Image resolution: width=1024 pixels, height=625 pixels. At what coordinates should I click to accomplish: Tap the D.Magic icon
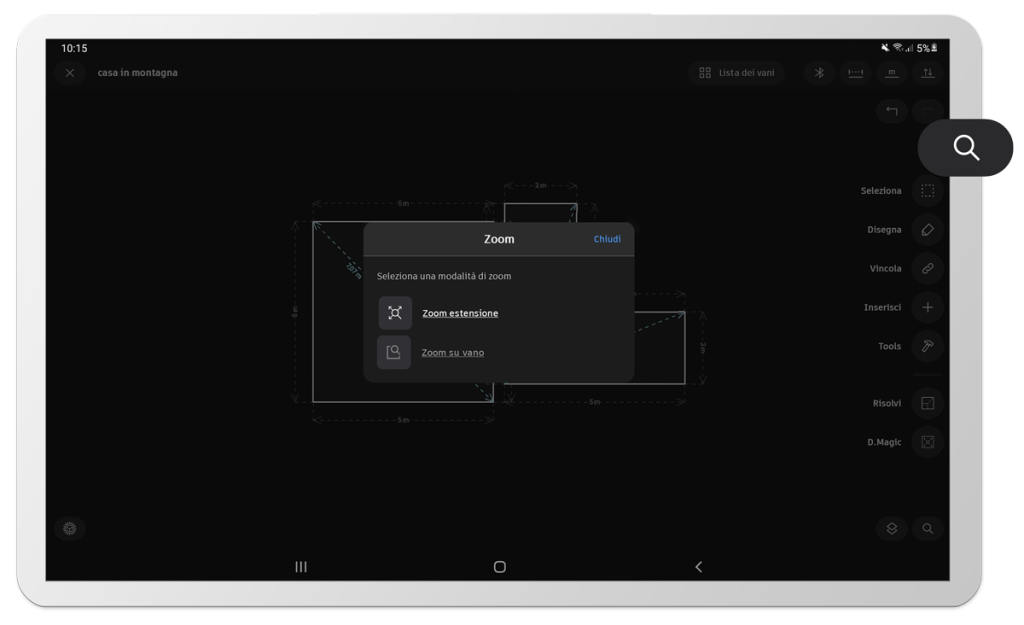[x=927, y=442]
